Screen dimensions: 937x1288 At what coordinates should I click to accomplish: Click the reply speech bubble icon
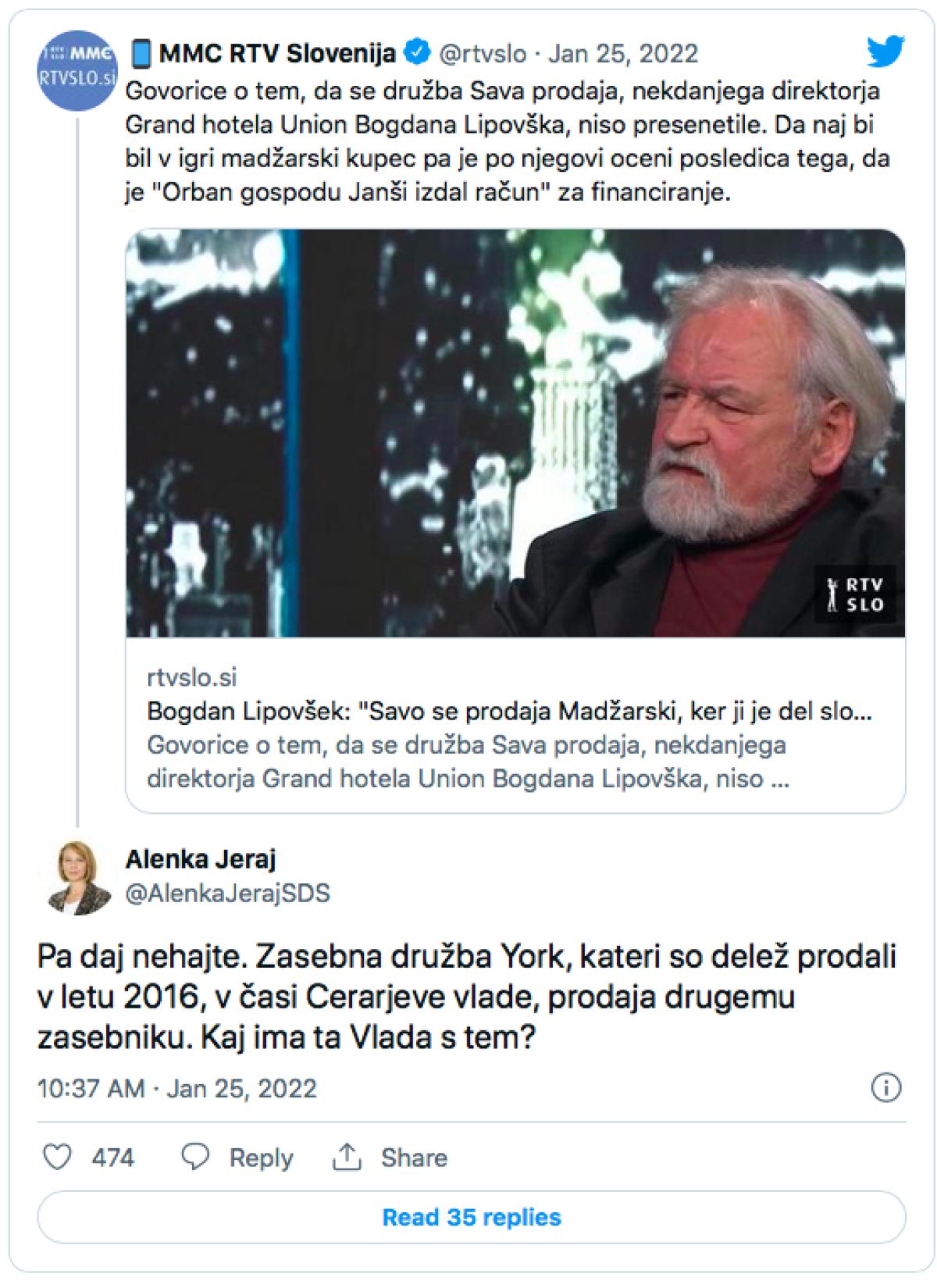[195, 1157]
